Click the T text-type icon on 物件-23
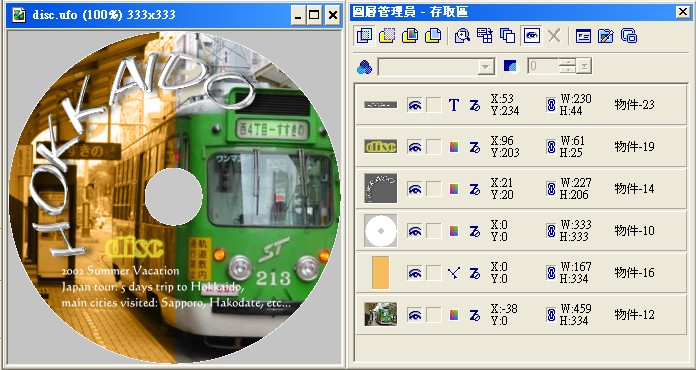This screenshot has height=370, width=696. click(x=454, y=105)
